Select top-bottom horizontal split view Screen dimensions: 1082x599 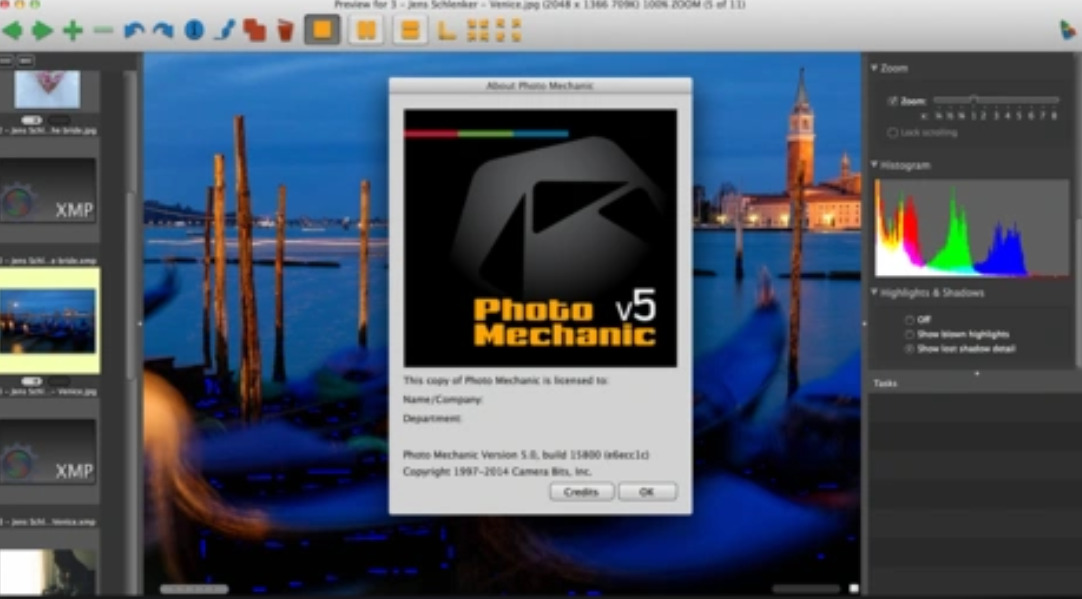click(x=410, y=30)
